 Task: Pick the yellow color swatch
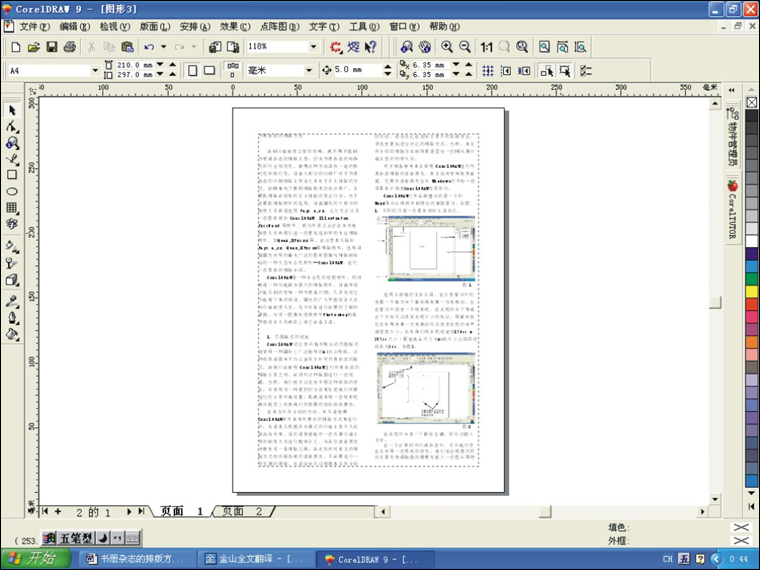point(751,292)
